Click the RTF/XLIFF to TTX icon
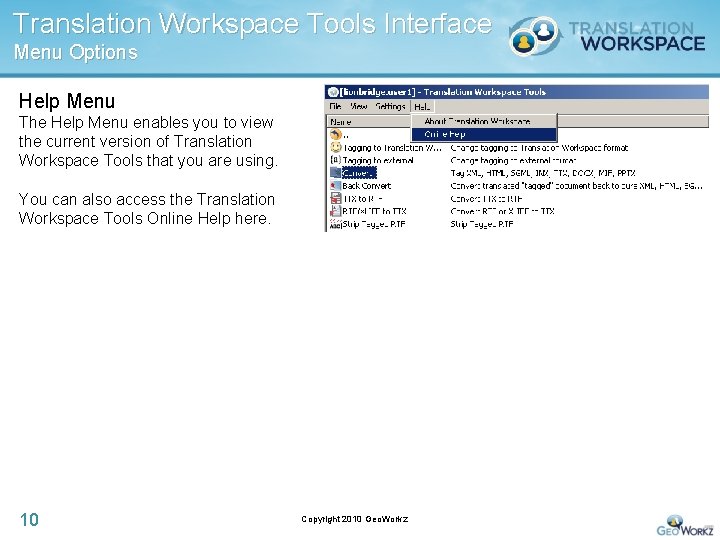The width and height of the screenshot is (720, 540). pos(336,211)
